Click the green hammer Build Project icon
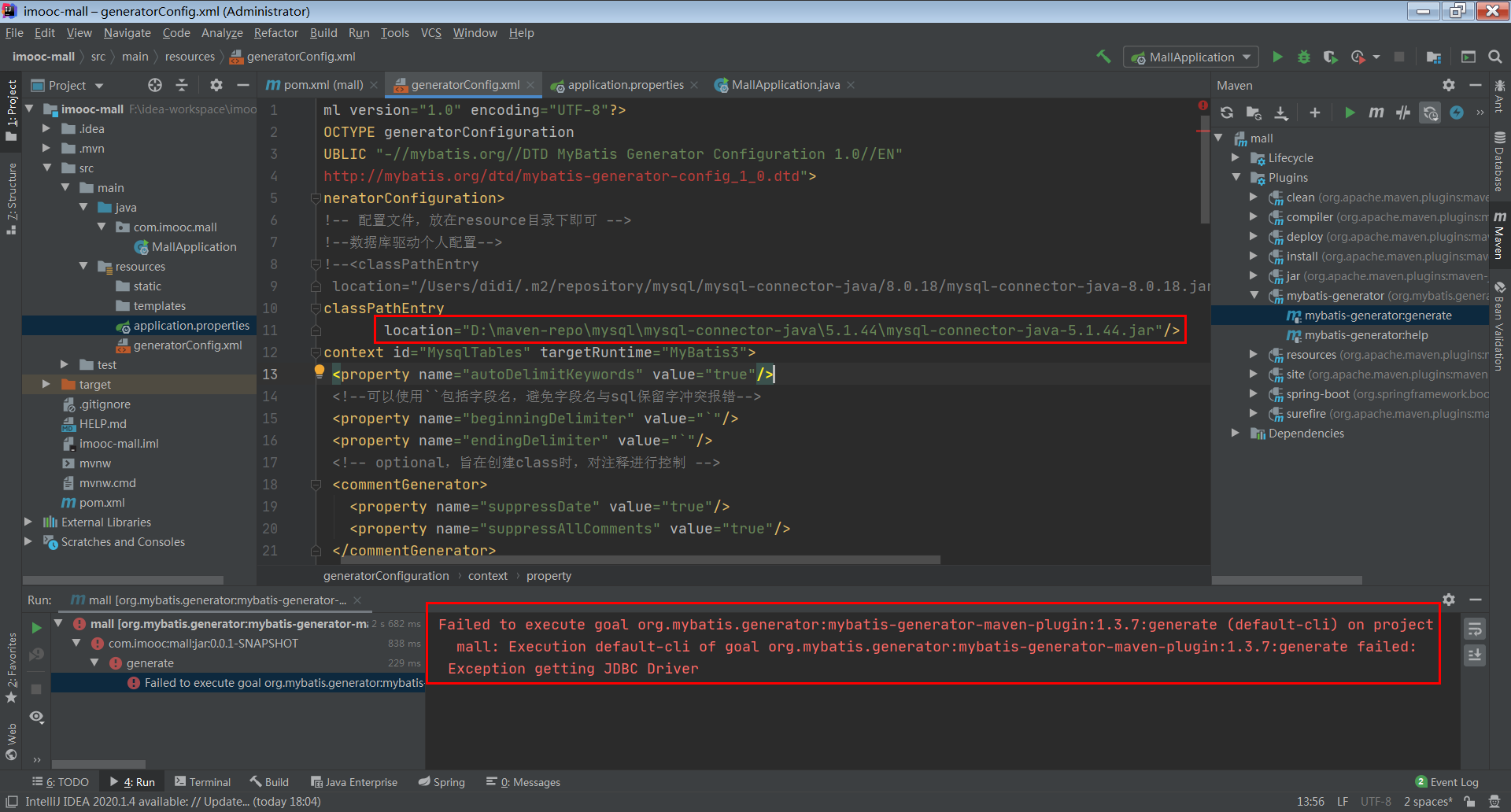This screenshot has height=812, width=1511. click(1103, 57)
